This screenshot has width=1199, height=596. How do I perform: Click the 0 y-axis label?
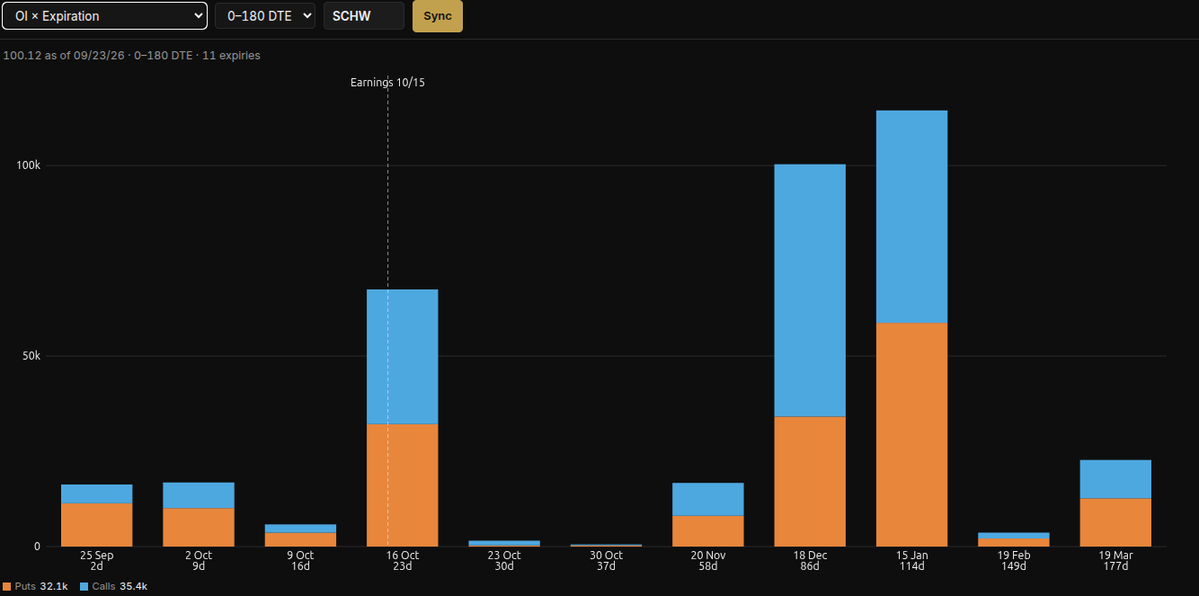(x=35, y=546)
